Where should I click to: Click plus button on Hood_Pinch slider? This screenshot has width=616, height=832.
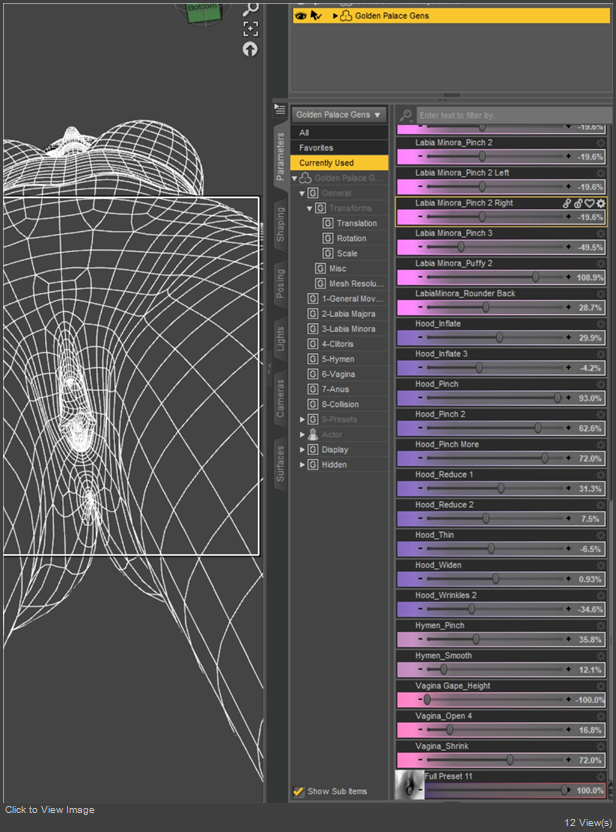point(568,397)
